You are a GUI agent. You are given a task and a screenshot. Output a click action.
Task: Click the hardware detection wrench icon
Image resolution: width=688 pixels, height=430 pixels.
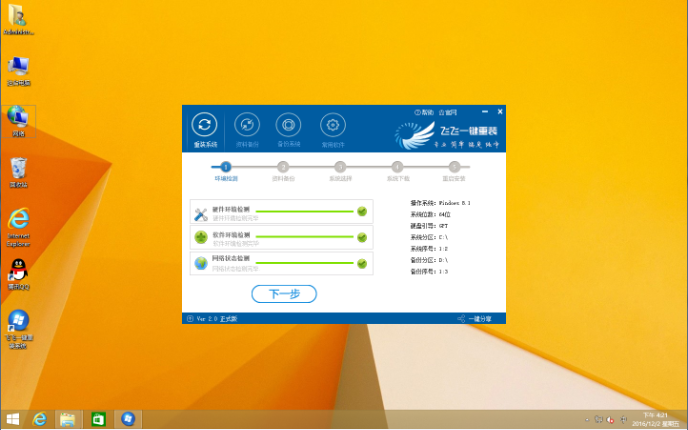coord(201,212)
